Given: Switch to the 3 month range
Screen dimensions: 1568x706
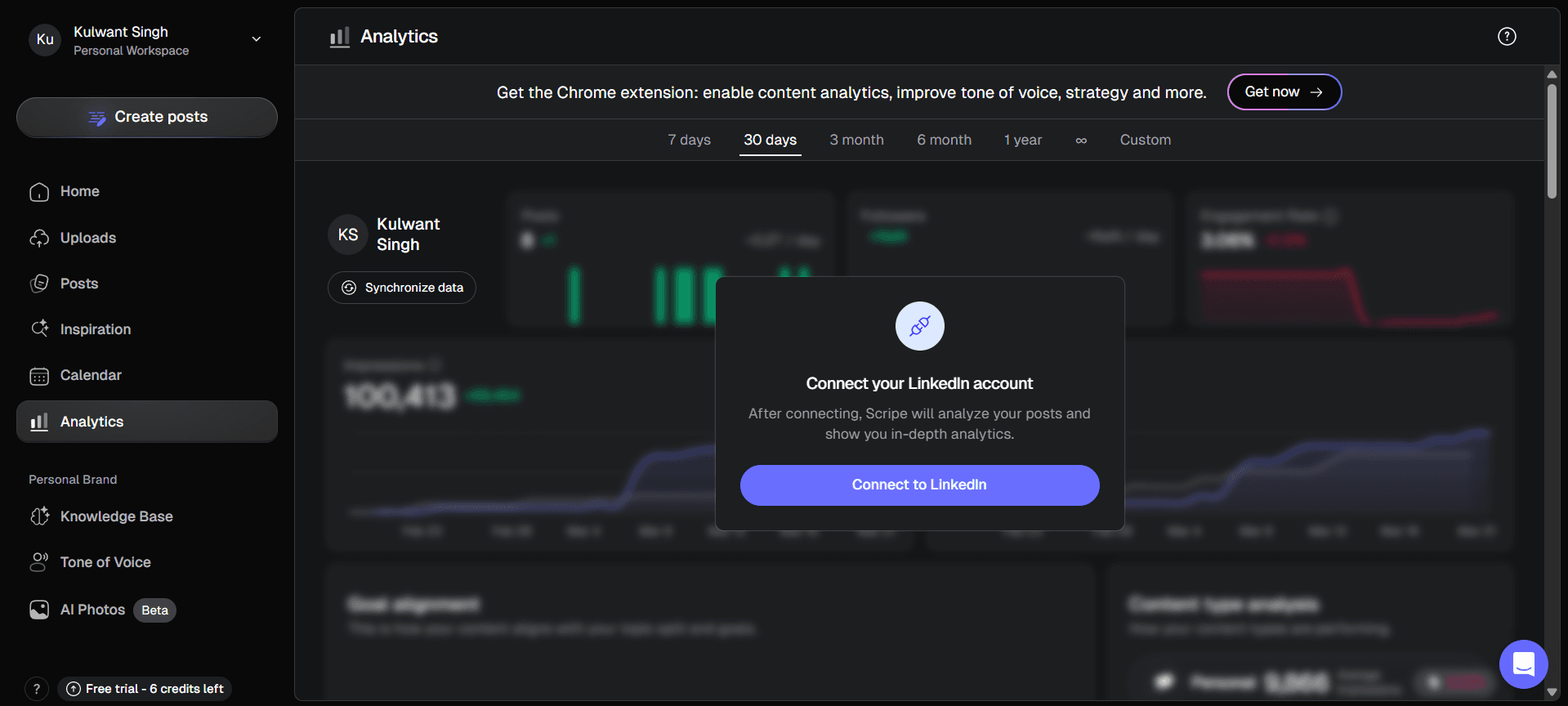Looking at the screenshot, I should (856, 141).
